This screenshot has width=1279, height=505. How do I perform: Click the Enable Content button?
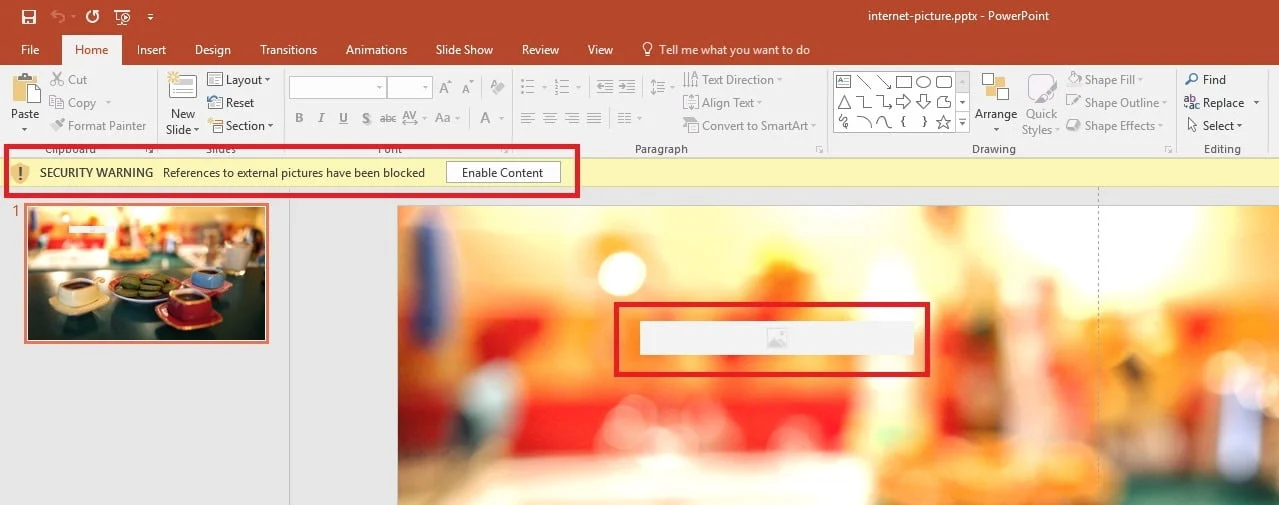pyautogui.click(x=503, y=173)
